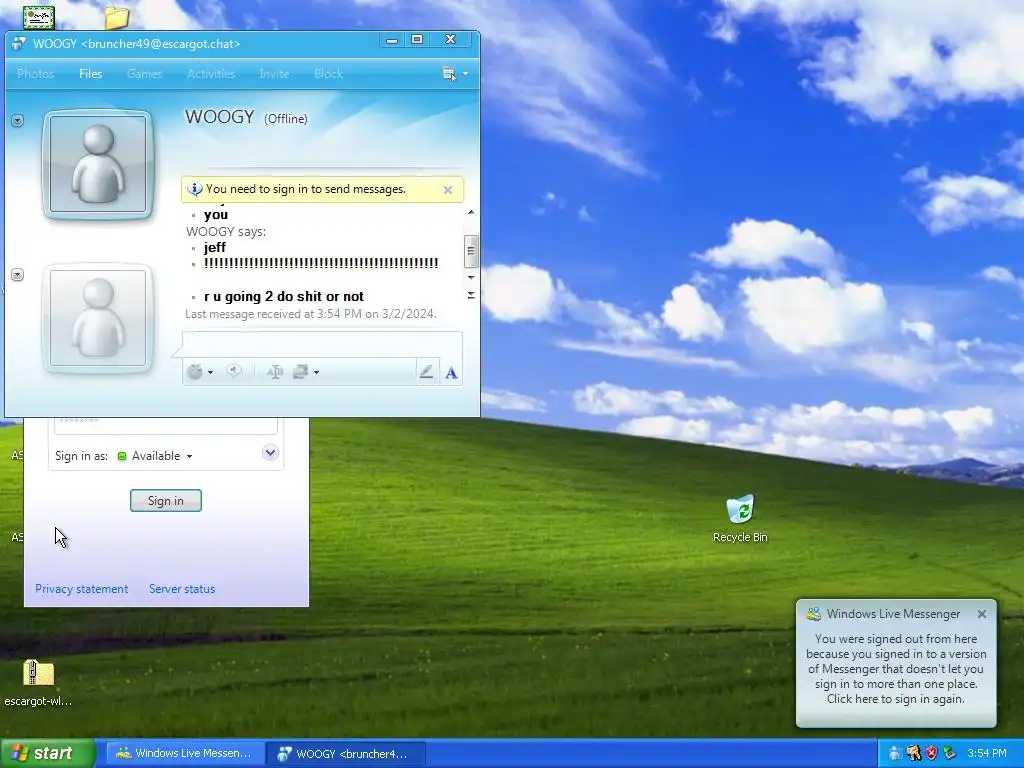The height and width of the screenshot is (768, 1024).
Task: Click the WOOGY contact name header
Action: (x=219, y=117)
